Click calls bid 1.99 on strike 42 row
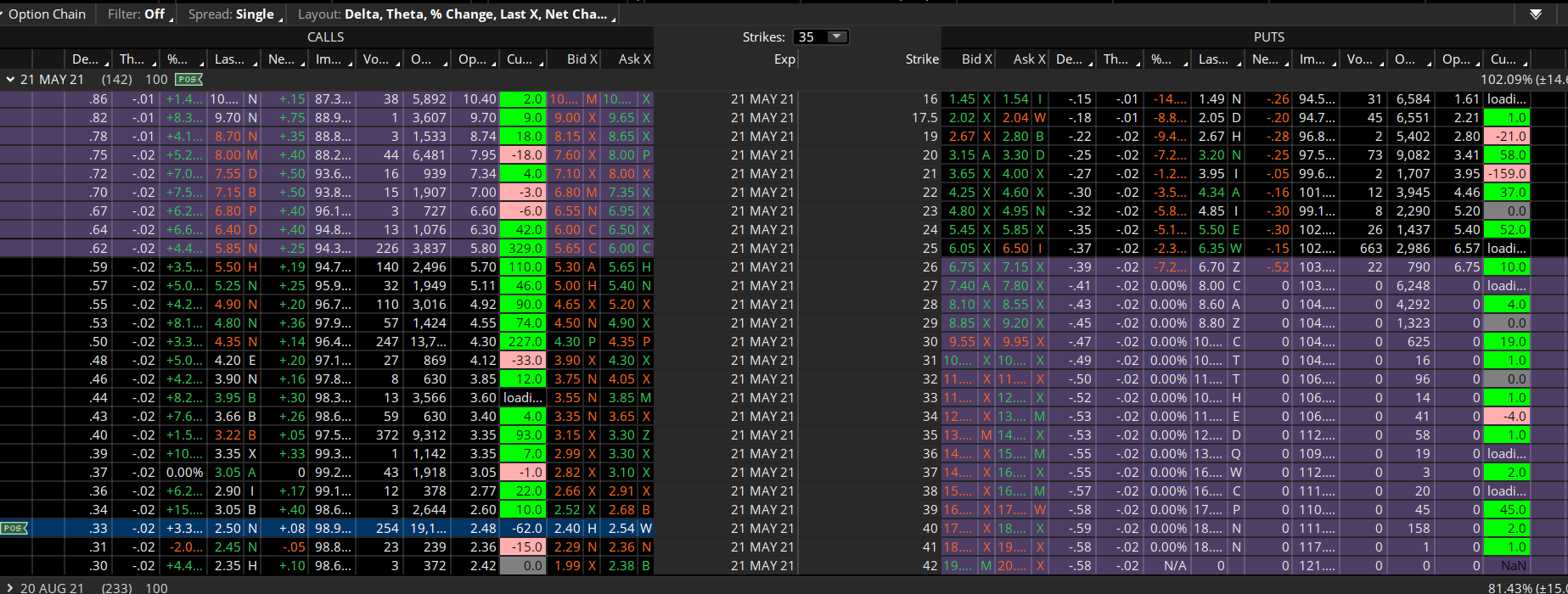Screen dimensions: 1568x594 point(568,566)
